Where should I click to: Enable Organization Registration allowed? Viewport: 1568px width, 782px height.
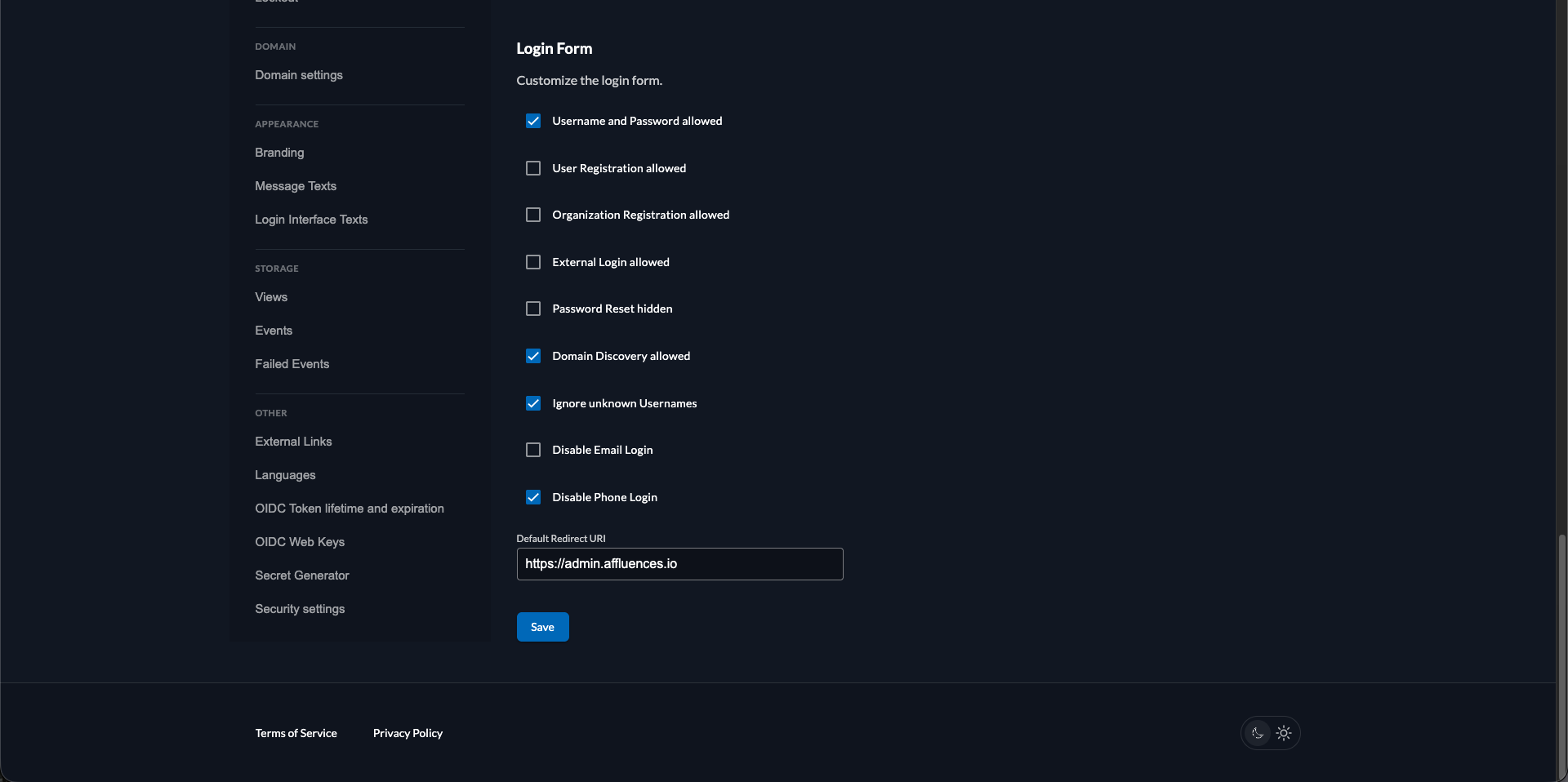[x=532, y=214]
